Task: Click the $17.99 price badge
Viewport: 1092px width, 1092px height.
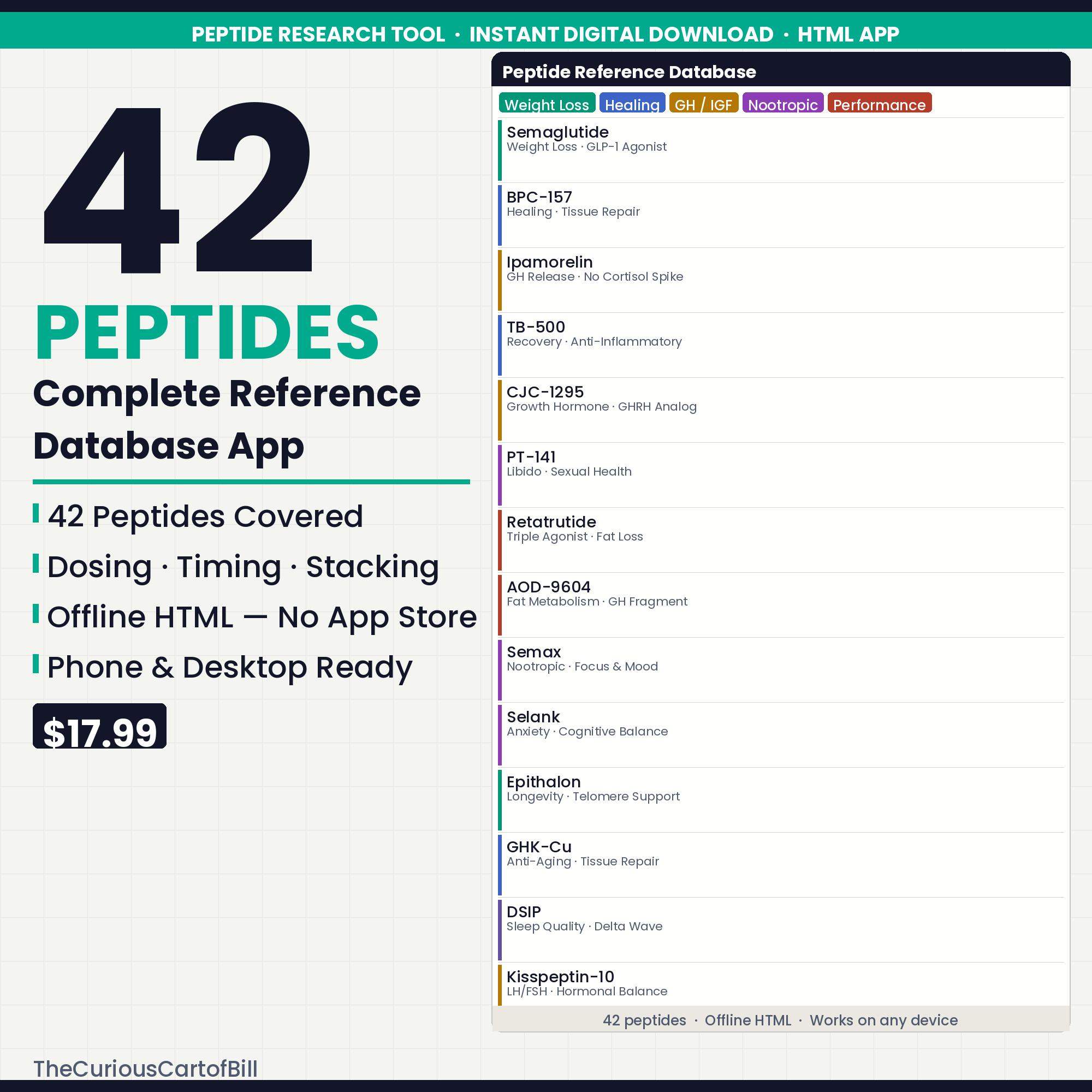Action: (x=99, y=726)
